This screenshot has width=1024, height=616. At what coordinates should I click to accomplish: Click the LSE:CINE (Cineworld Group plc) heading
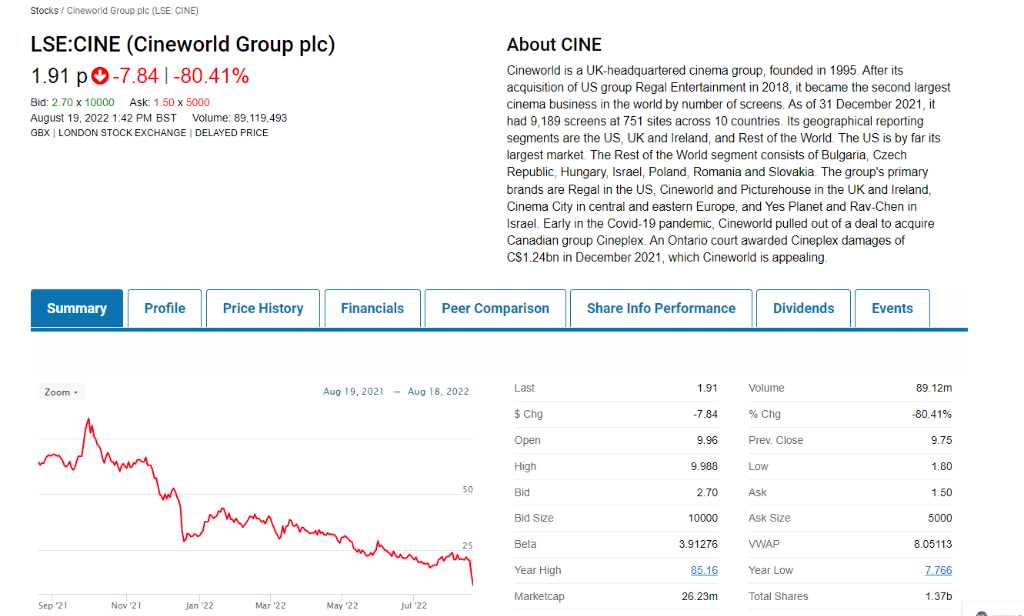183,44
